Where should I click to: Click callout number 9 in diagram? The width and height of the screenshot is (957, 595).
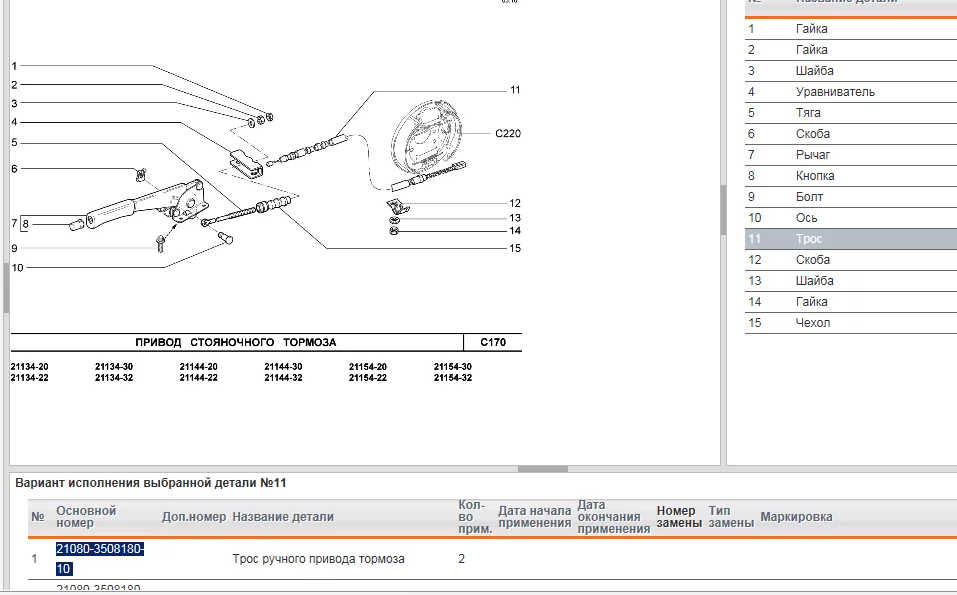click(x=14, y=248)
